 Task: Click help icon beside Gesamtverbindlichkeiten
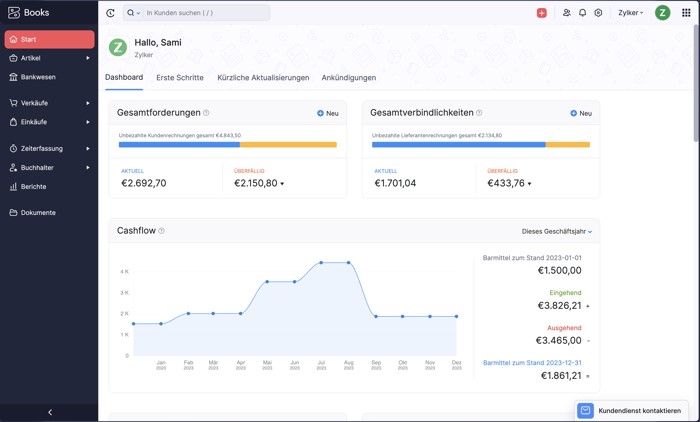[x=479, y=113]
